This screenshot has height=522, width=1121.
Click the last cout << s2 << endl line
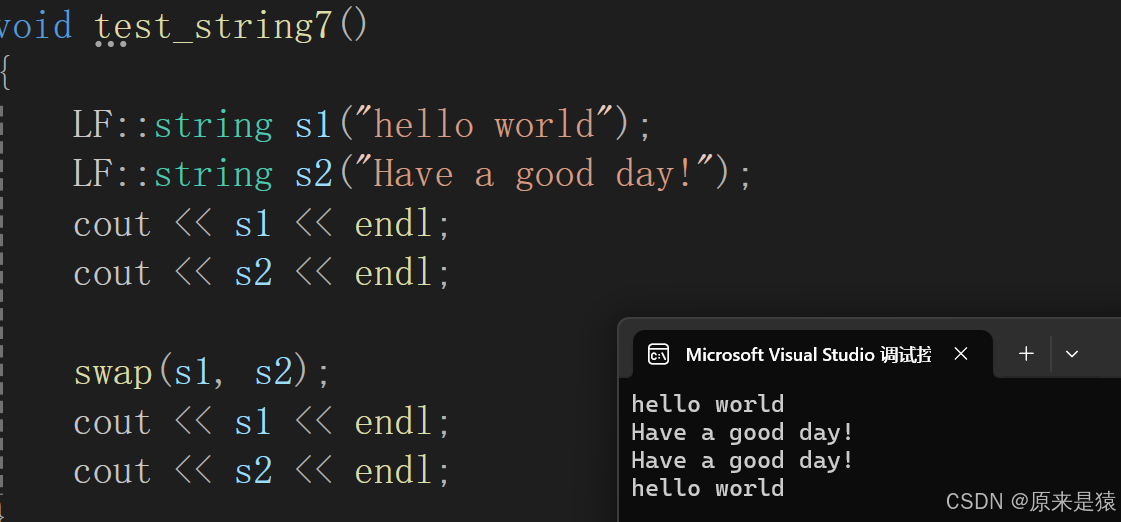click(x=262, y=471)
